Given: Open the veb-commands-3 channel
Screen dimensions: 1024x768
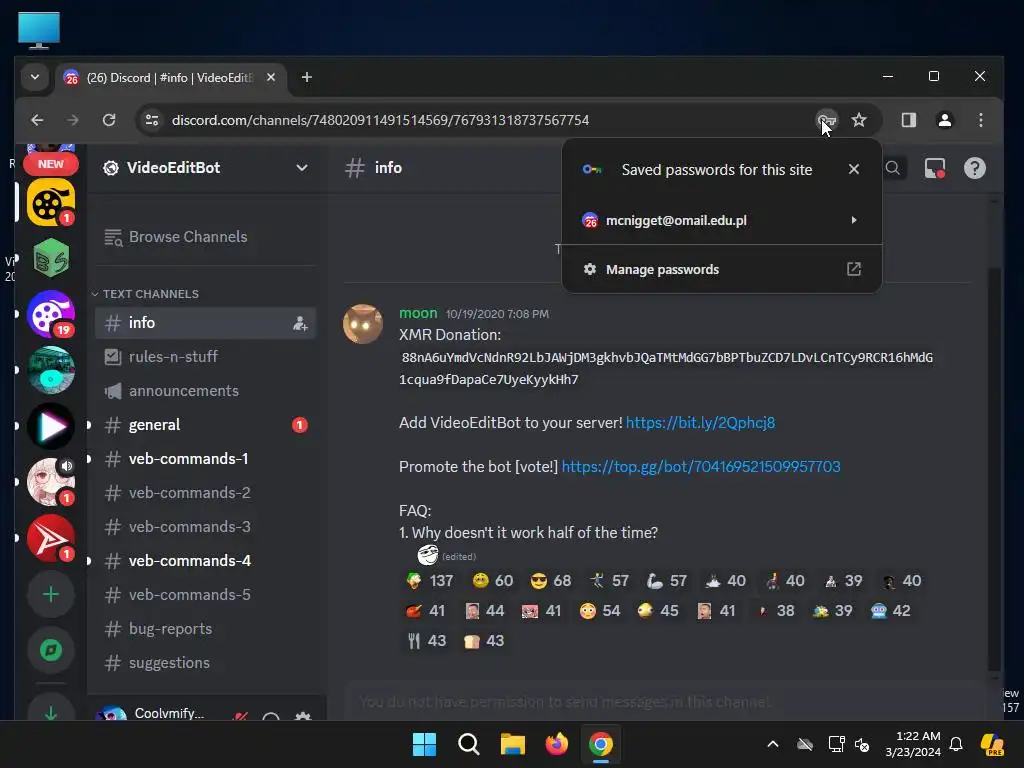Looking at the screenshot, I should pyautogui.click(x=206, y=527).
